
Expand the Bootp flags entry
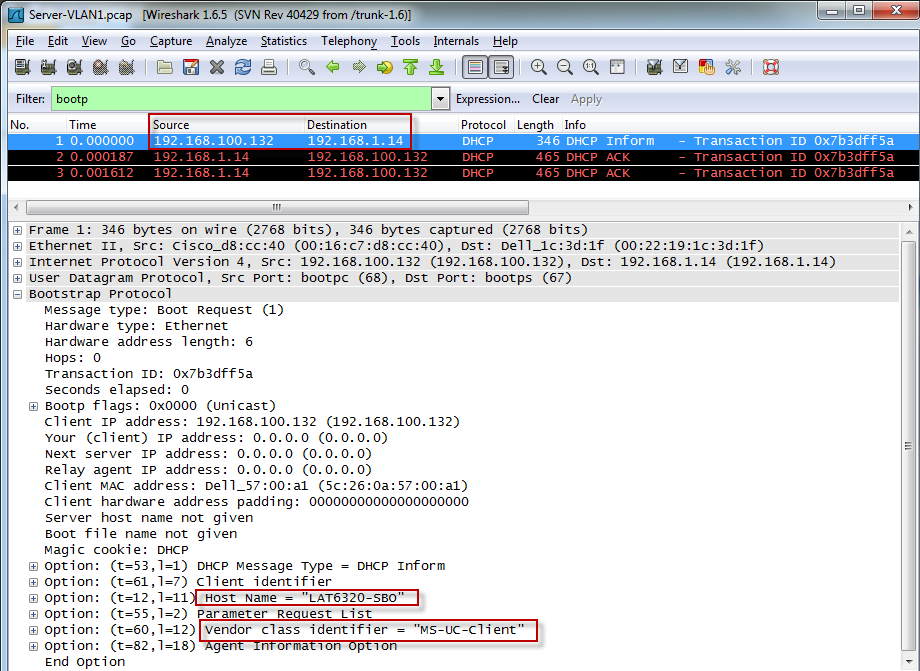33,406
